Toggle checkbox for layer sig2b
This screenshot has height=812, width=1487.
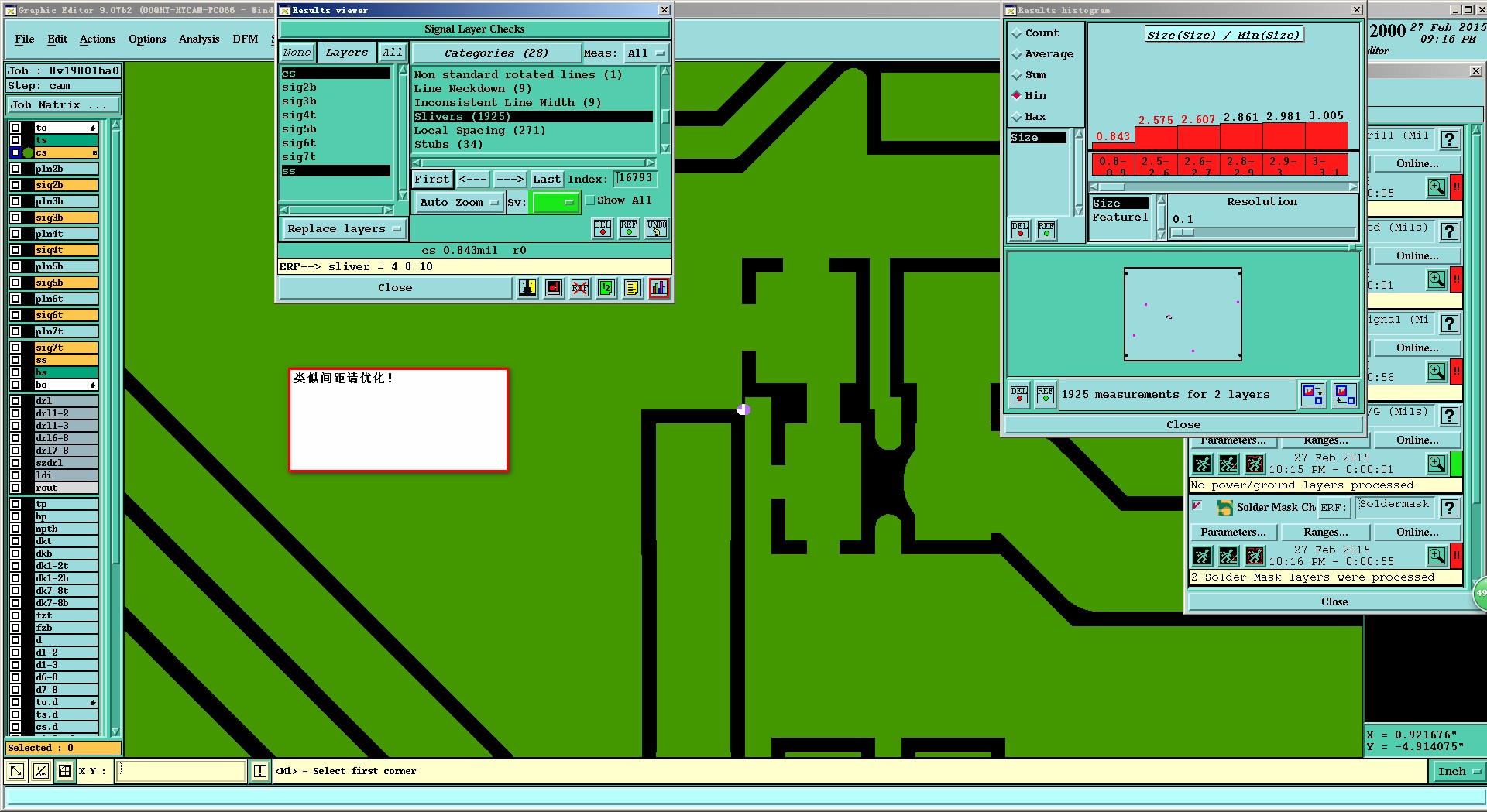(15, 185)
